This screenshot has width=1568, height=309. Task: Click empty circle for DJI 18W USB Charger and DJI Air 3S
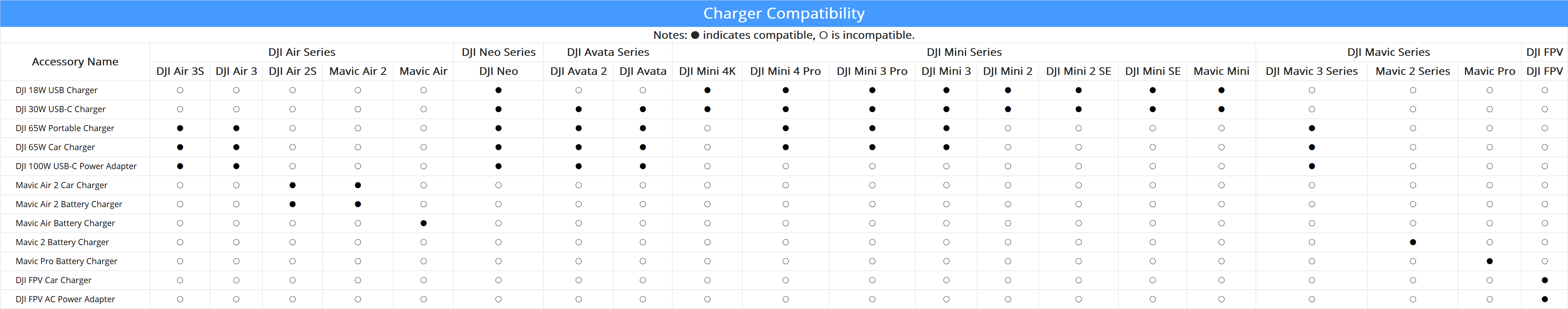click(180, 90)
